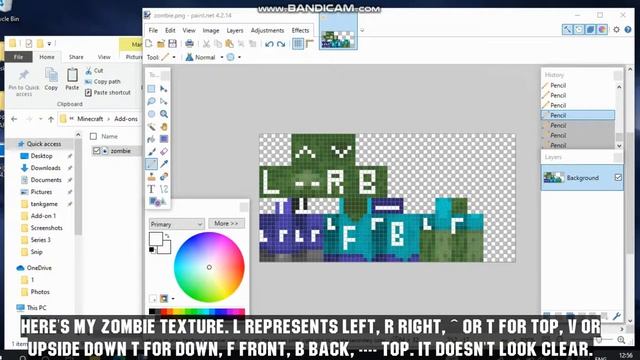Click the Redo arrow in paint.net toolbar
Viewport: 640px width, 360px height.
(x=281, y=44)
